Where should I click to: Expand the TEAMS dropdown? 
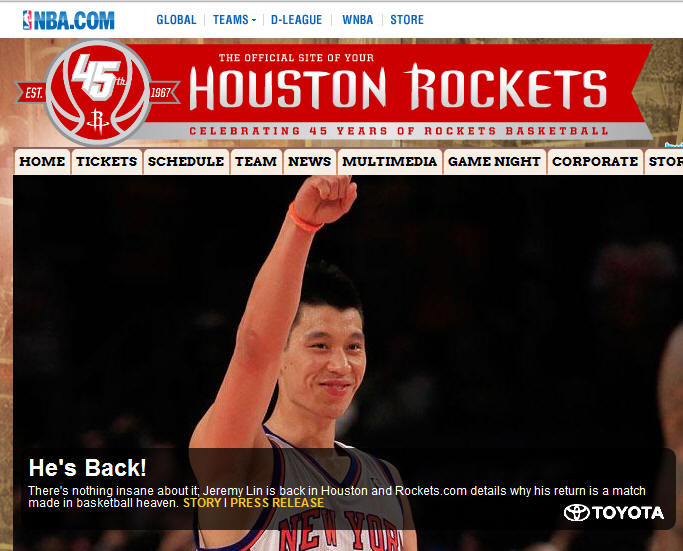click(234, 20)
